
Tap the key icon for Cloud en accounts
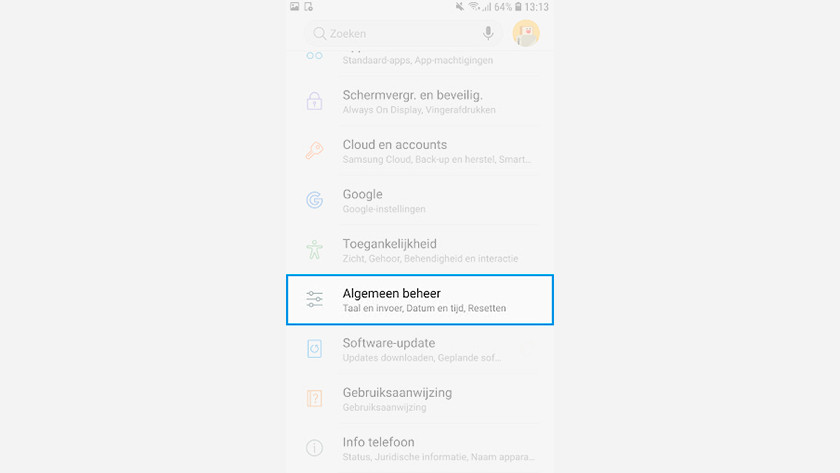314,151
